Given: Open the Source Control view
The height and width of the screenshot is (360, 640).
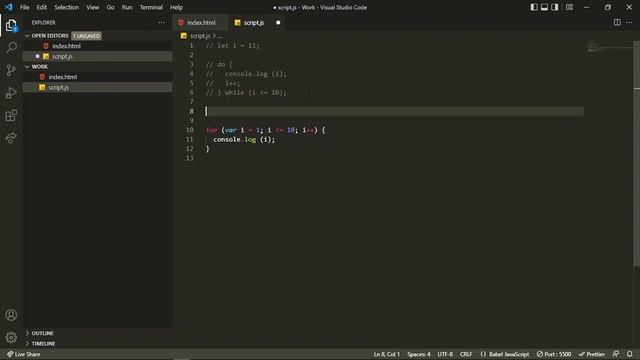Looking at the screenshot, I should tap(11, 70).
